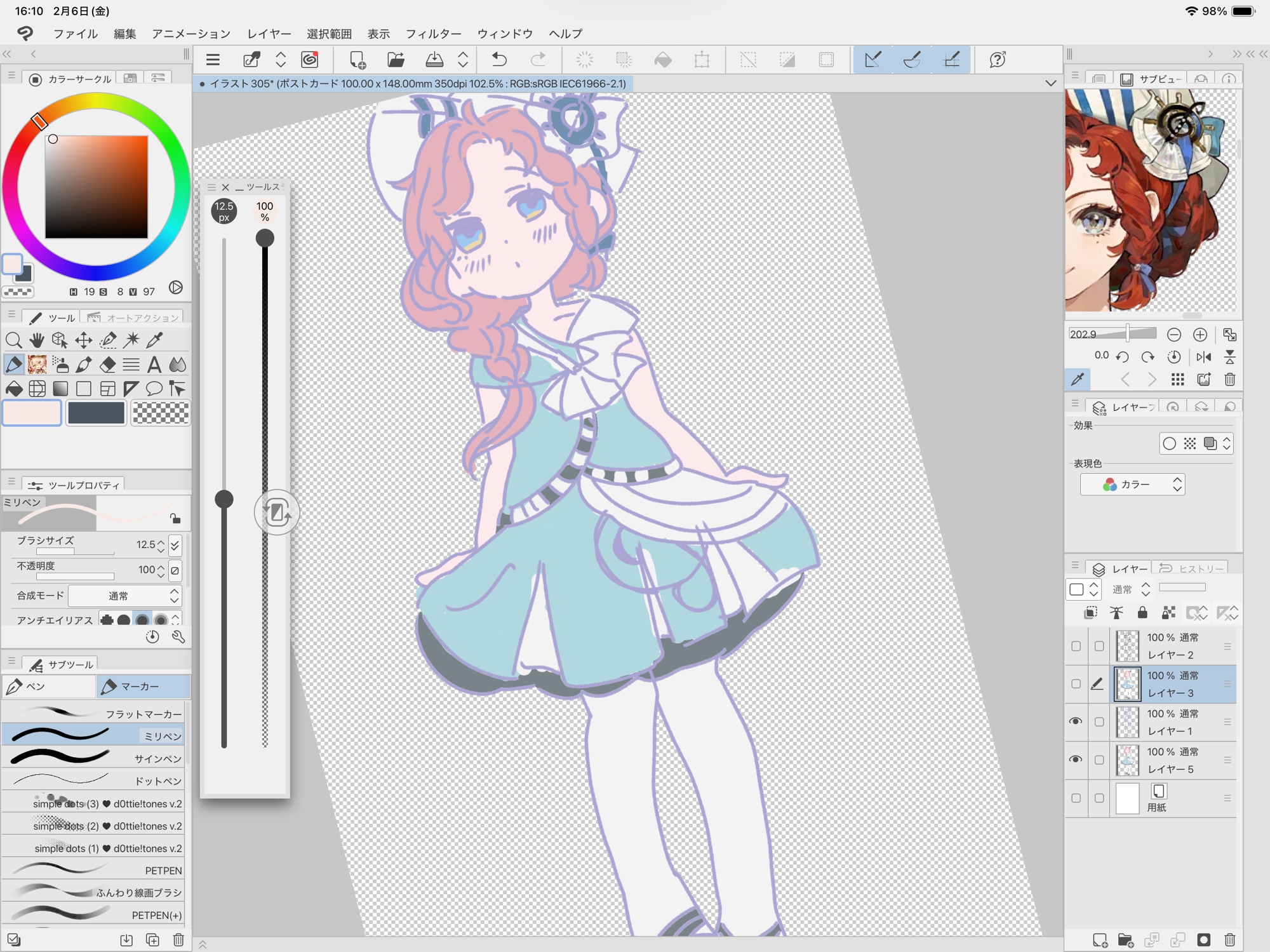
Task: Expand the document tab list chevron
Action: tap(1050, 83)
